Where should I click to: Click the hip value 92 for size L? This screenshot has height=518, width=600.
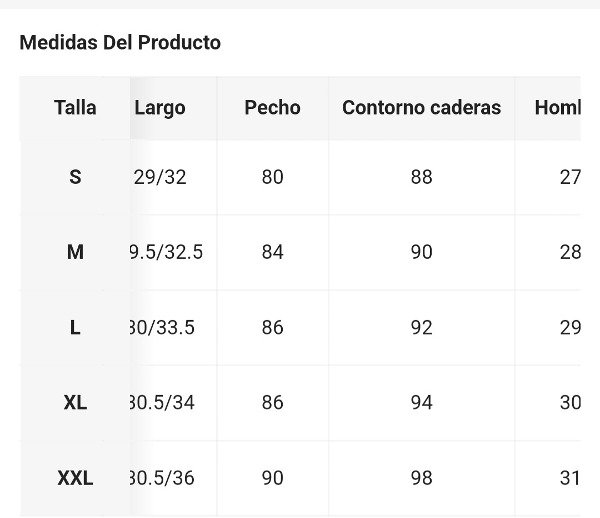[421, 327]
